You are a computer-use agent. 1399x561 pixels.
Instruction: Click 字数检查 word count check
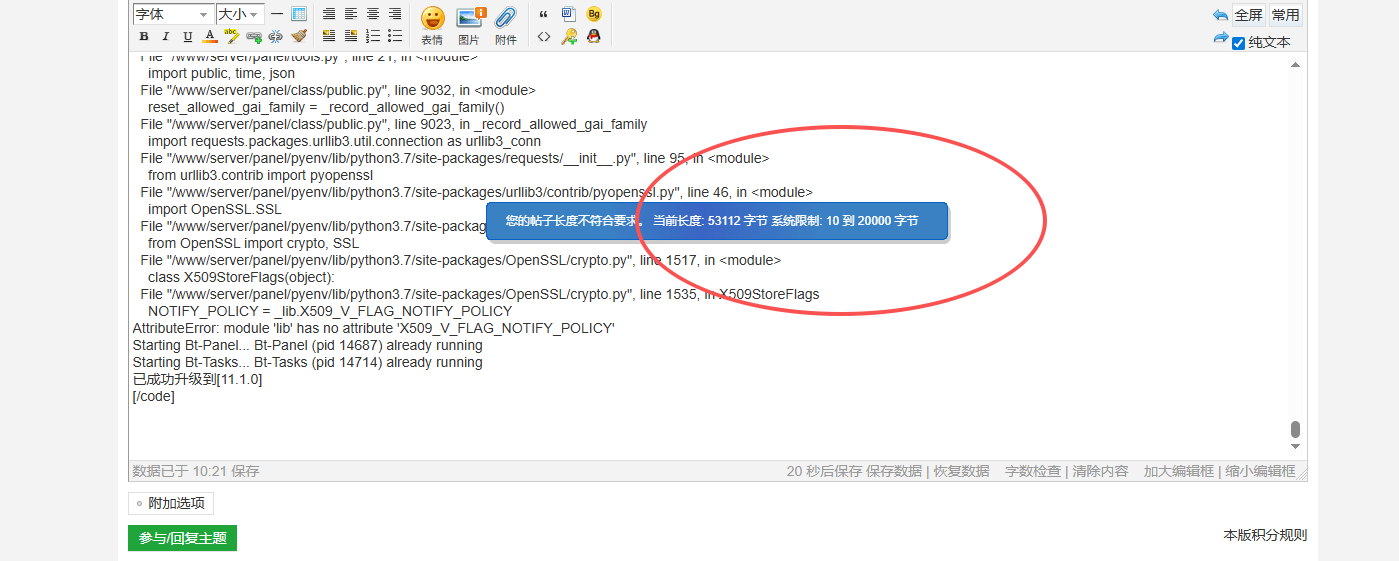click(x=1033, y=471)
